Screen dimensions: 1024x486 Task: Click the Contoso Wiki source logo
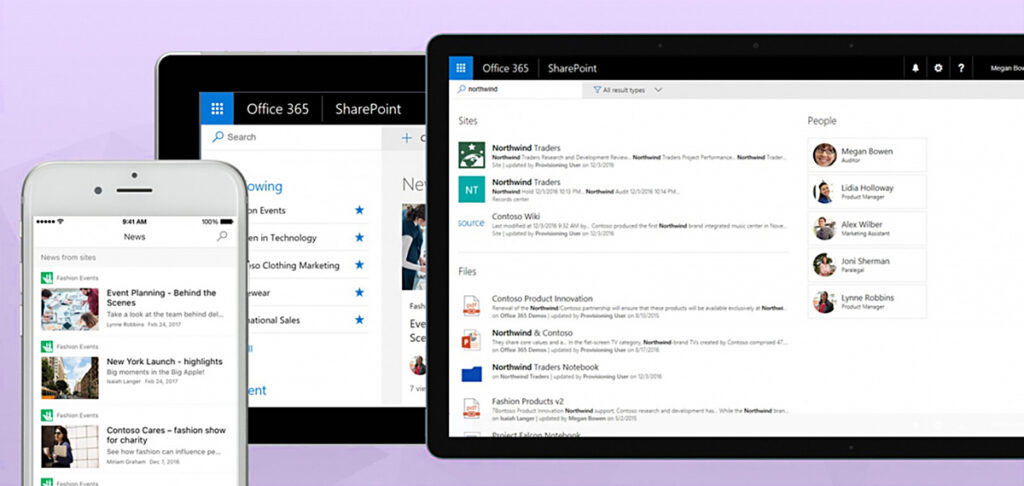click(471, 223)
